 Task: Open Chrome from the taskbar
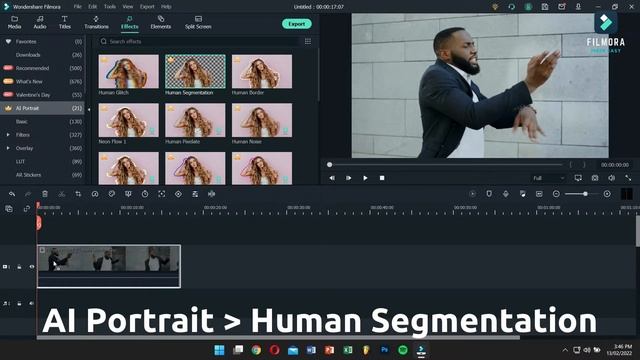(256, 350)
